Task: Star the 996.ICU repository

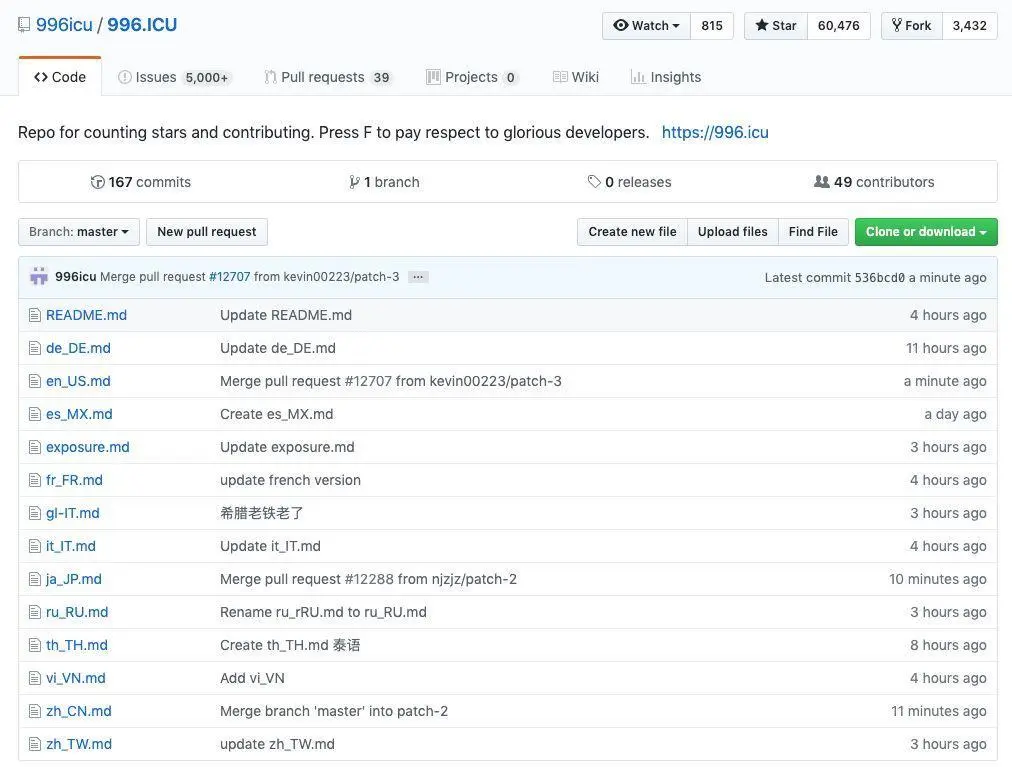Action: tap(775, 26)
